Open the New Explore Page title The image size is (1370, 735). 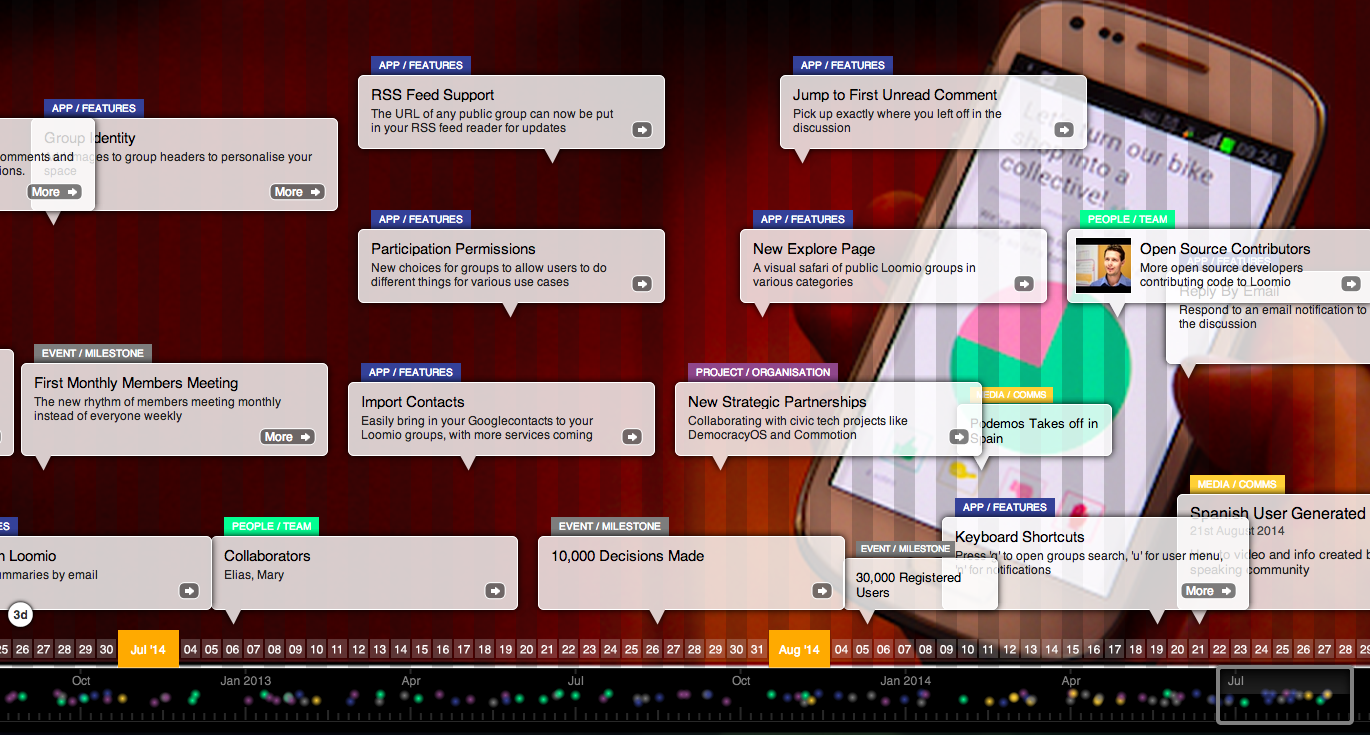point(814,249)
